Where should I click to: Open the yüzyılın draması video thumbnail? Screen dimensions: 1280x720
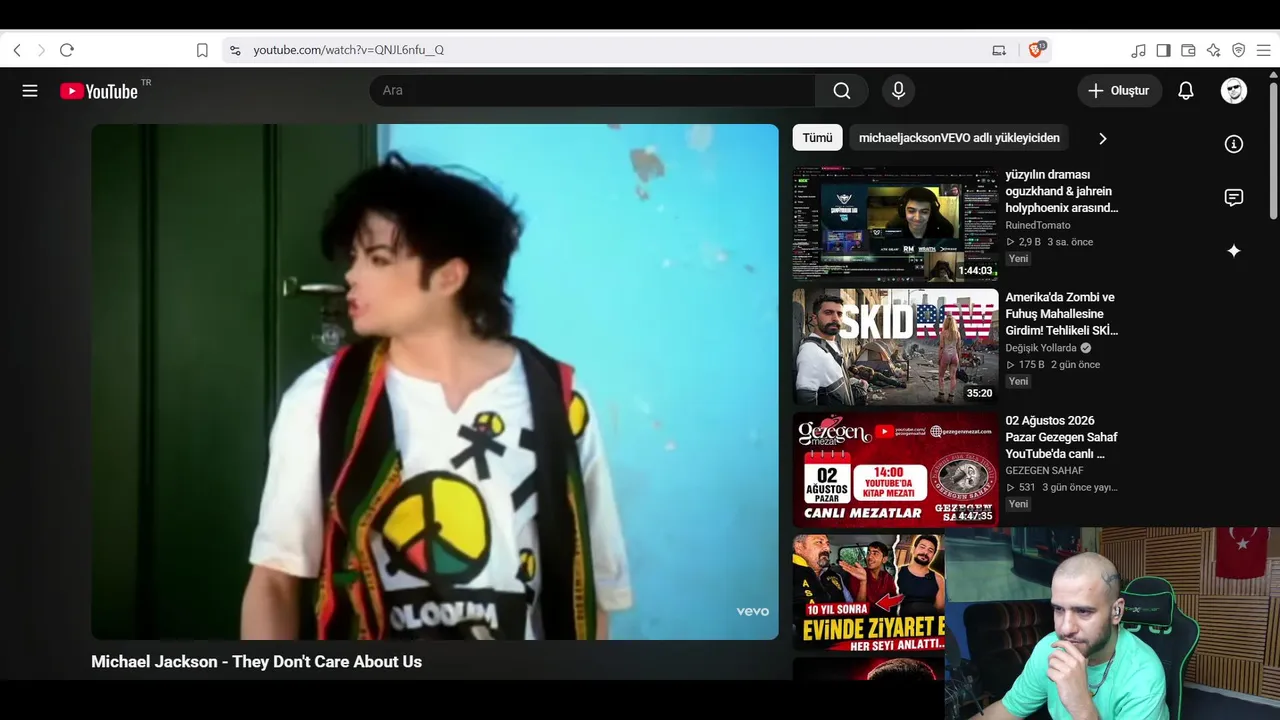click(895, 224)
